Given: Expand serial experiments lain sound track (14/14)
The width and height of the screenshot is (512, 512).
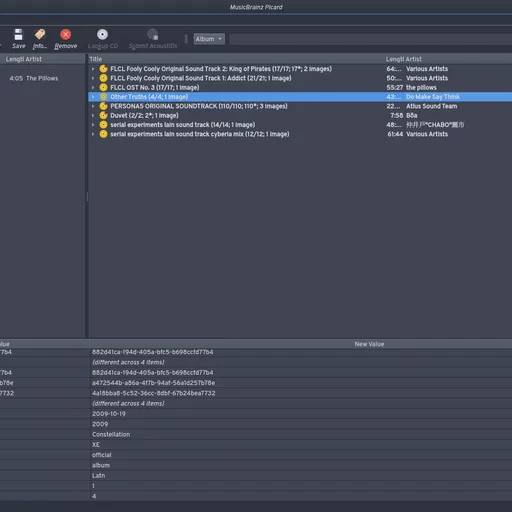Looking at the screenshot, I should [93, 125].
